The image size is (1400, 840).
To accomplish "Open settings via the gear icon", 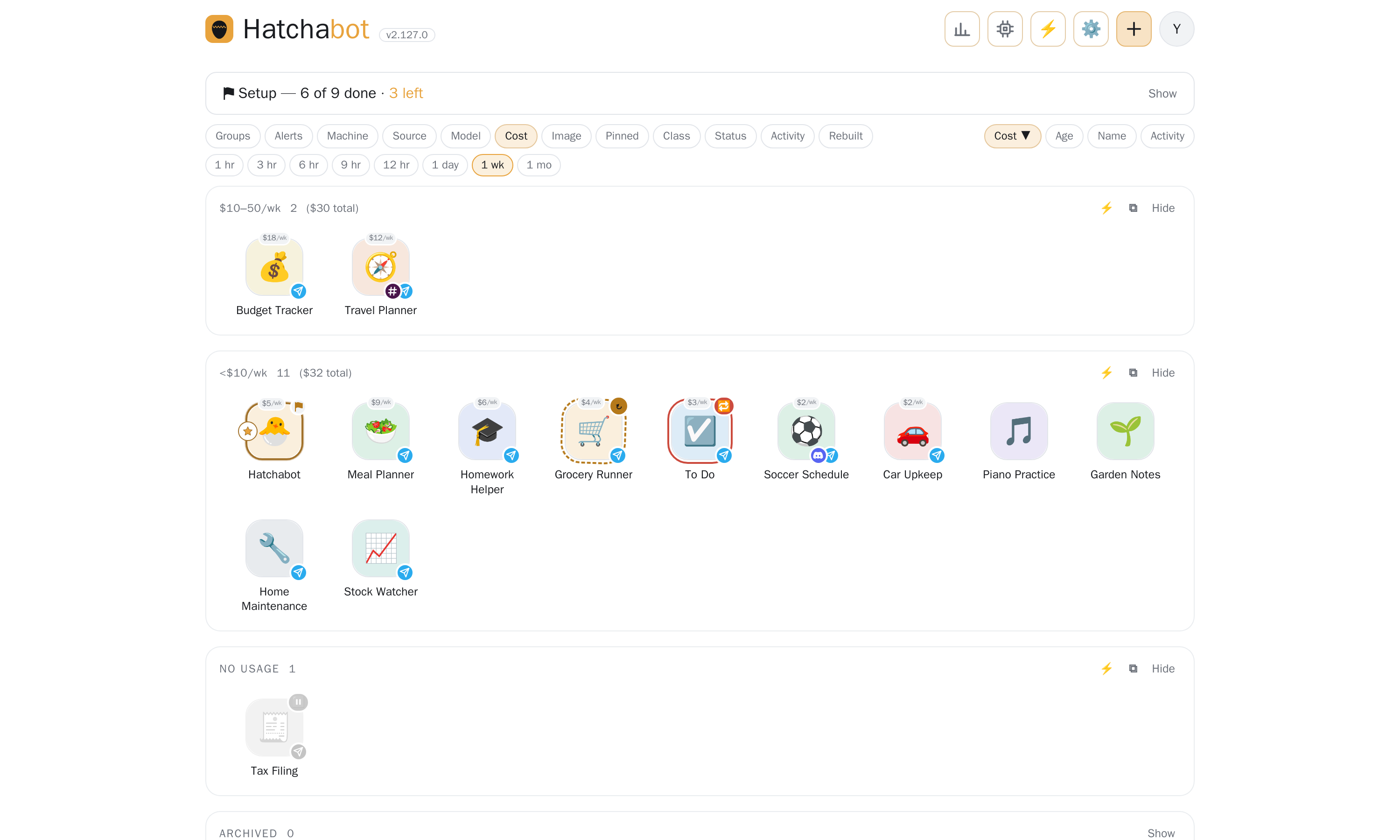I will (1091, 29).
